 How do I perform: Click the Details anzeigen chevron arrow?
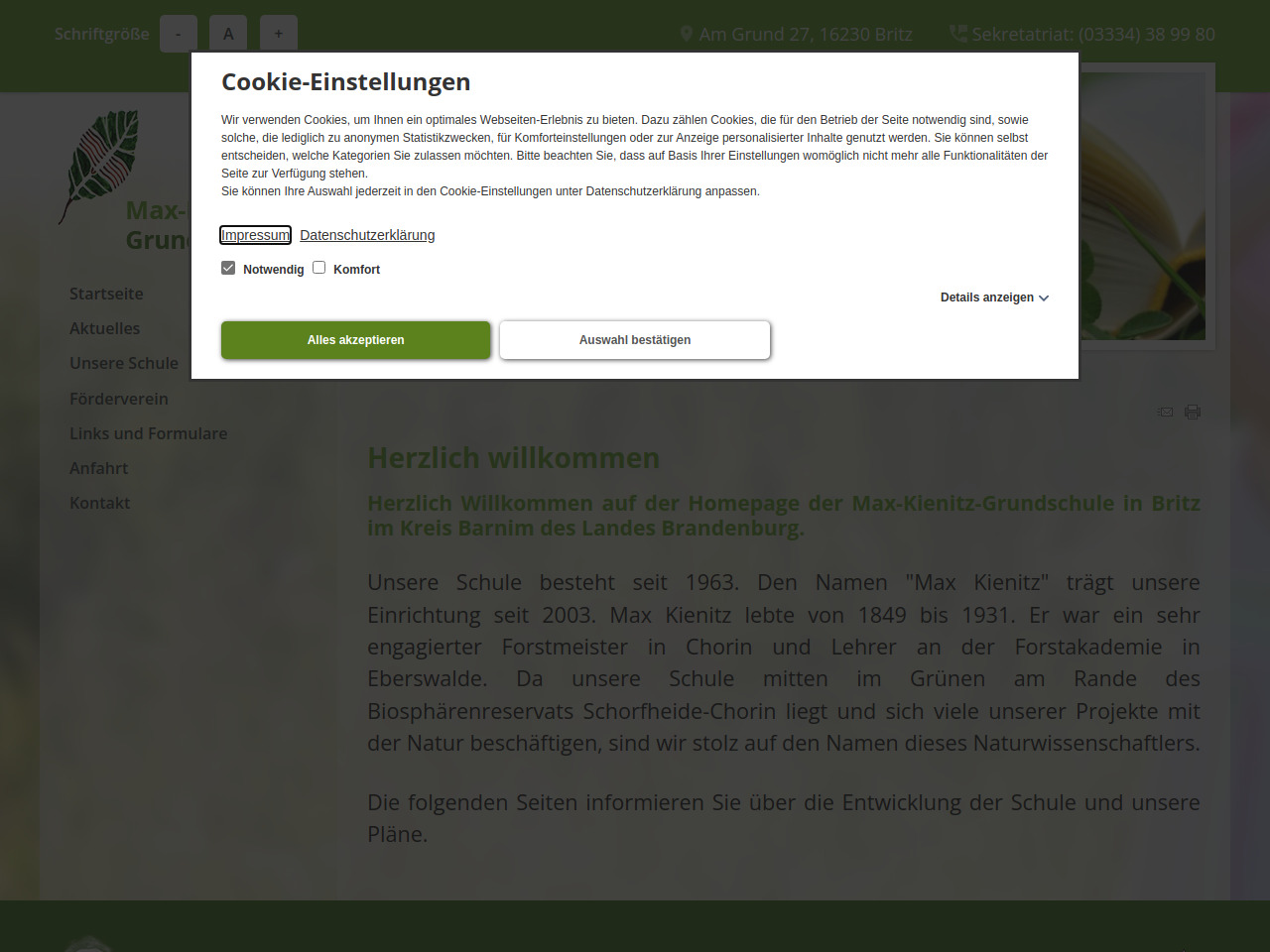pos(1044,298)
